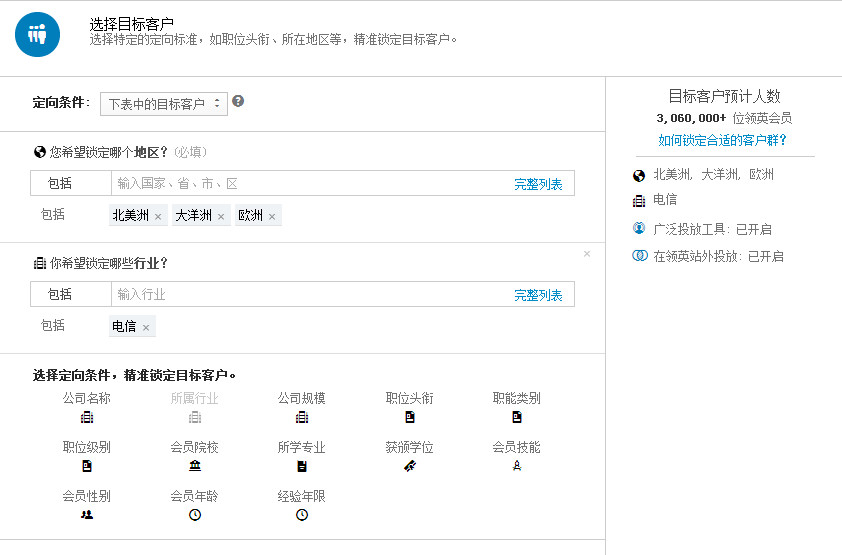Click the 获颁学位 graduation icon
This screenshot has width=842, height=555.
[x=410, y=466]
